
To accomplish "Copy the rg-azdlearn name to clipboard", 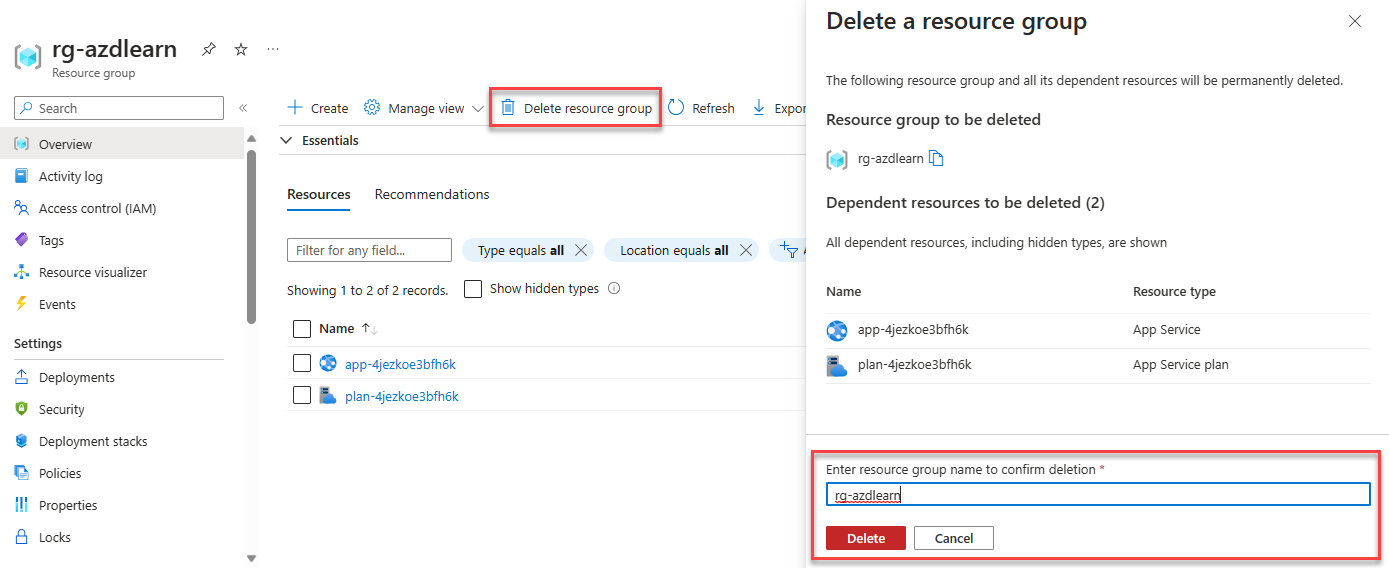I will coord(936,158).
